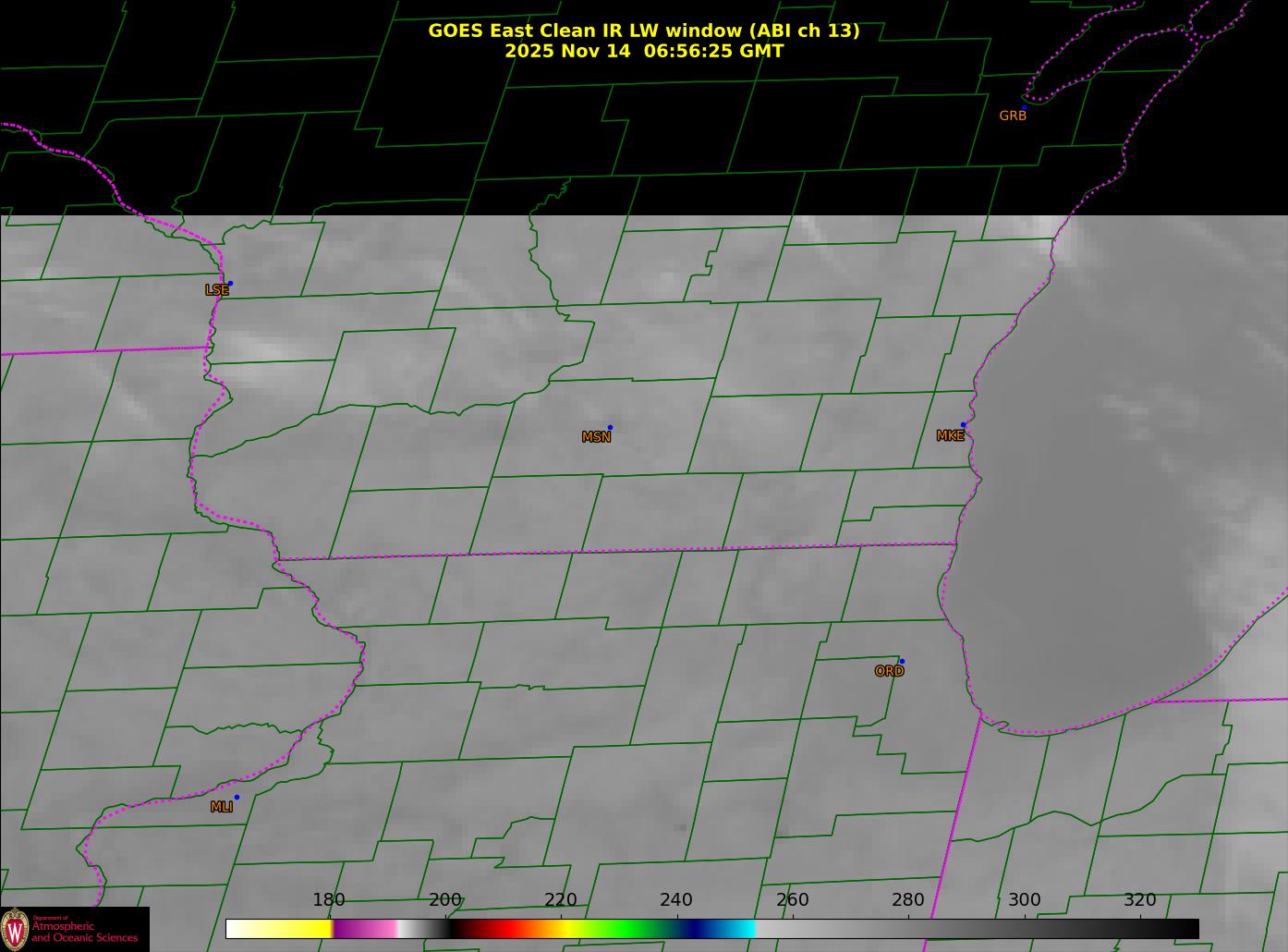This screenshot has width=1288, height=952.
Task: Click the "Atmospheric and Oceanic Sciences" text
Action: 85,933
